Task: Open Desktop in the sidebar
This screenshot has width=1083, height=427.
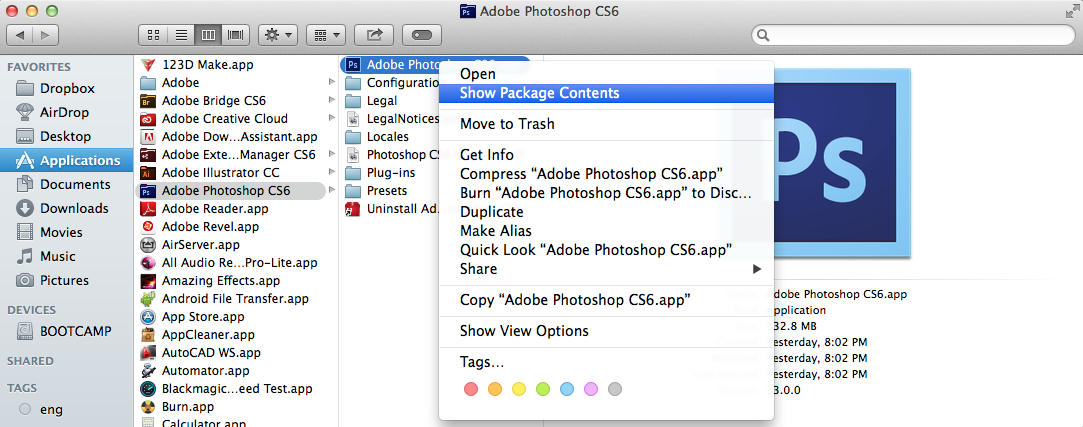Action: [66, 136]
